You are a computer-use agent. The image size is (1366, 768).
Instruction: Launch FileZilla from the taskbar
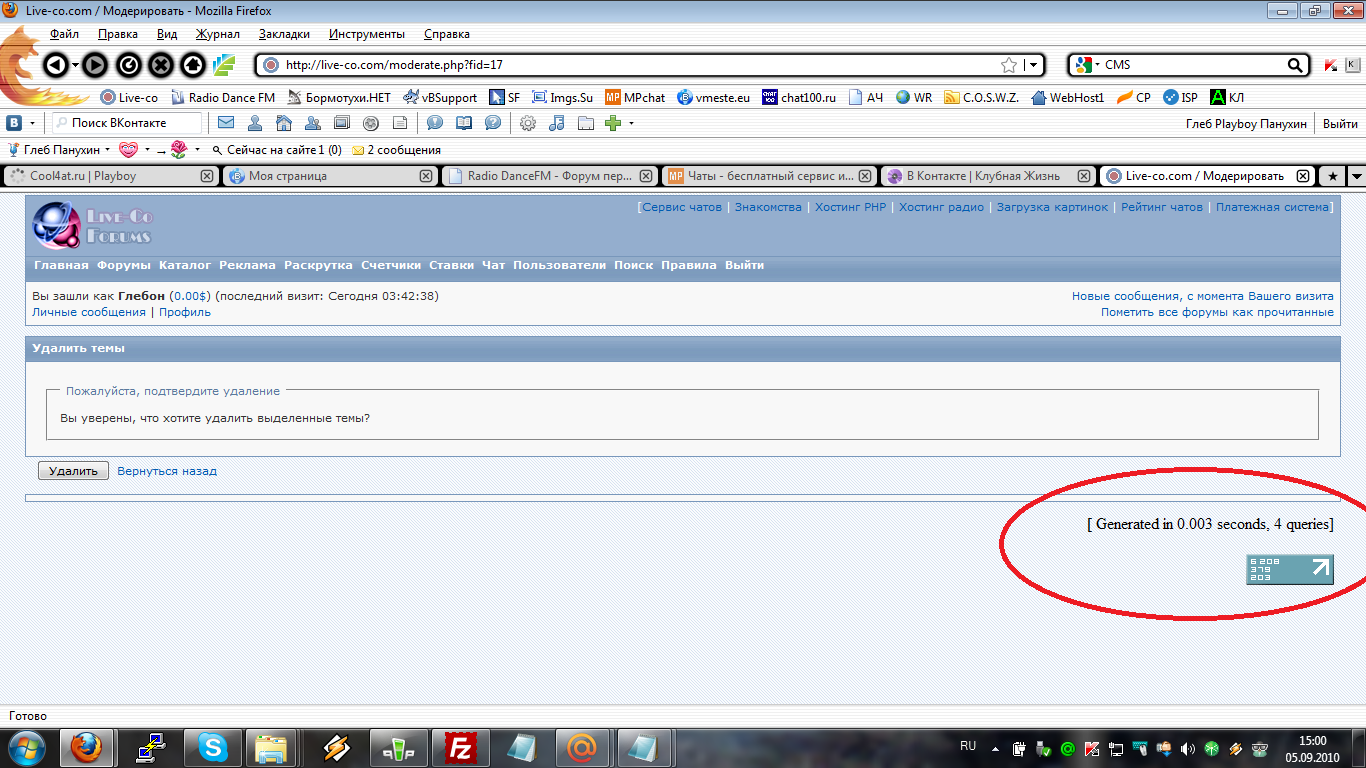[x=461, y=747]
